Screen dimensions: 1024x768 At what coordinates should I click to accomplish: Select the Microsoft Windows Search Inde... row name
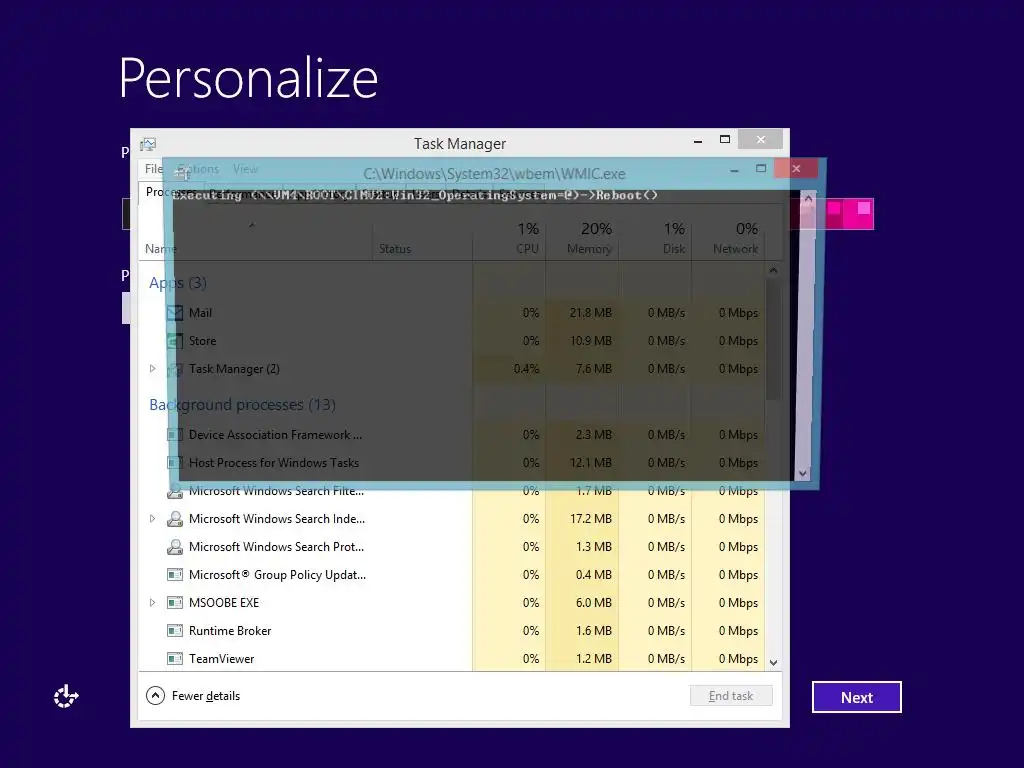(x=277, y=519)
